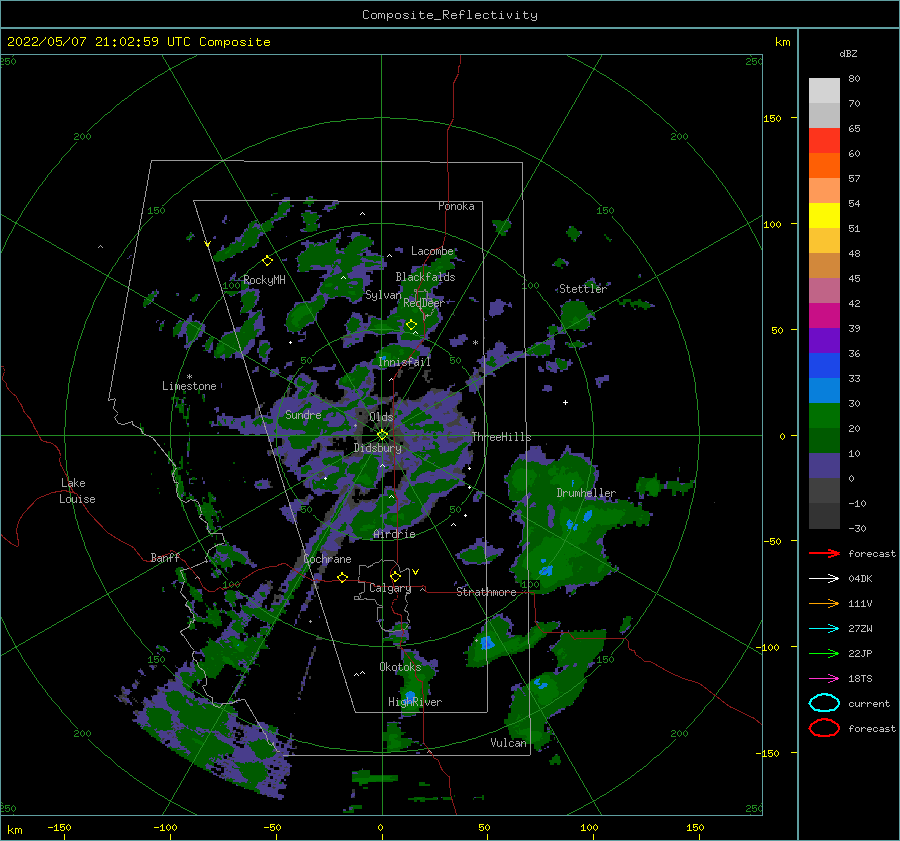Click the Stettler town label
Viewport: 900px width, 841px height.
click(x=583, y=289)
